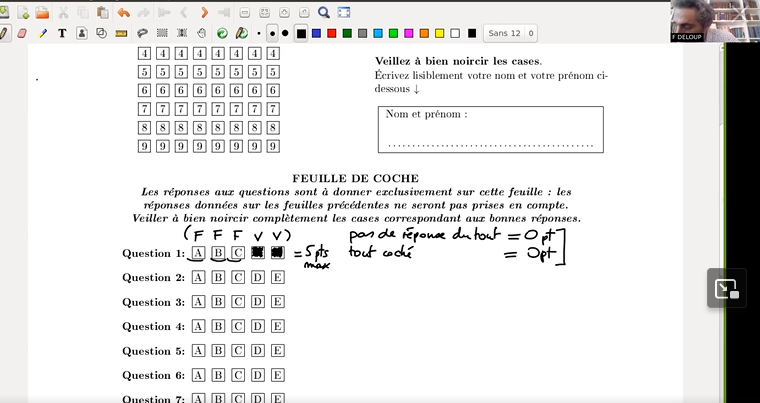Image resolution: width=760 pixels, height=403 pixels.
Task: Click the Copy icon
Action: click(x=83, y=12)
